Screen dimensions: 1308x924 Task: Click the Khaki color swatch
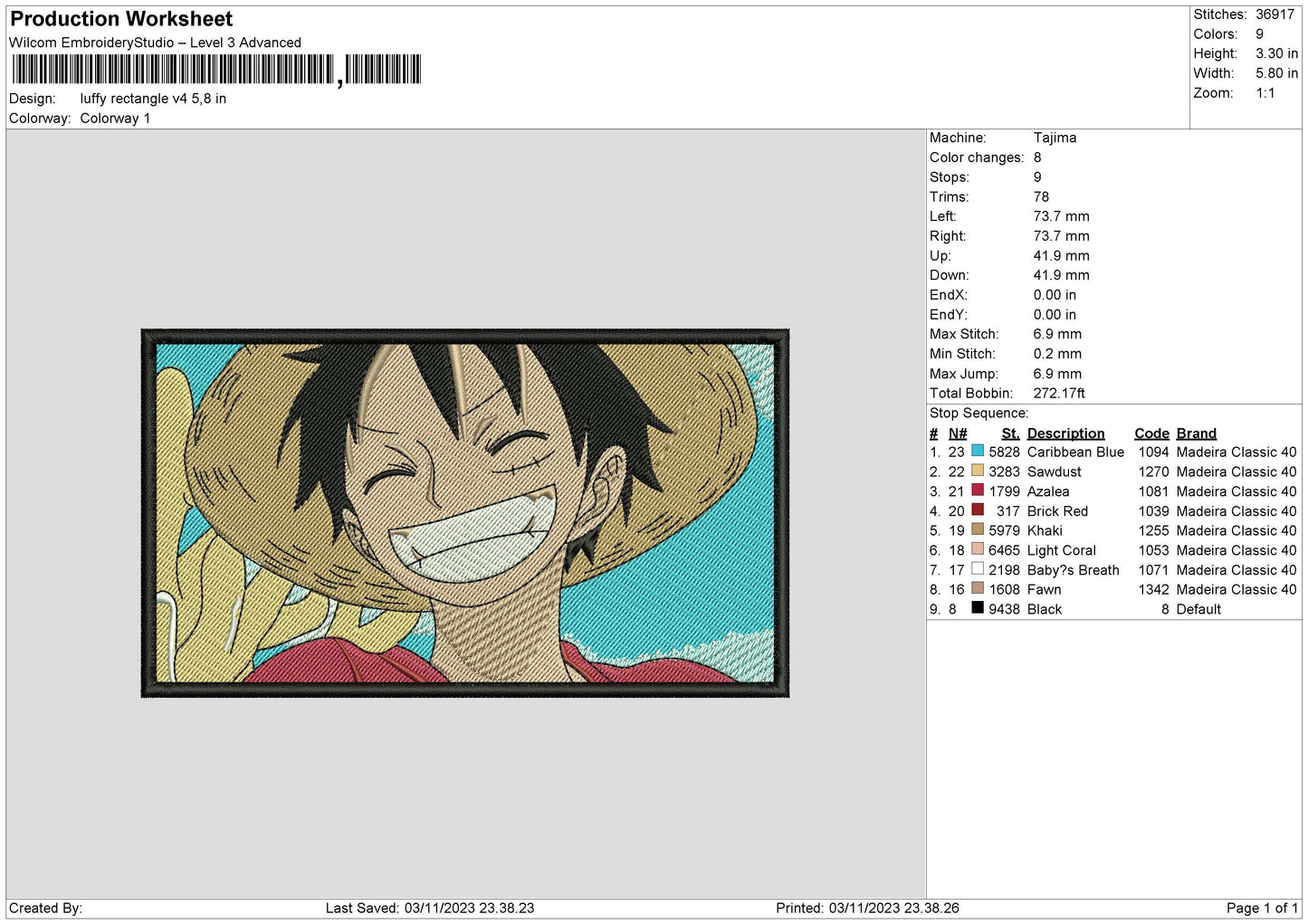point(978,529)
